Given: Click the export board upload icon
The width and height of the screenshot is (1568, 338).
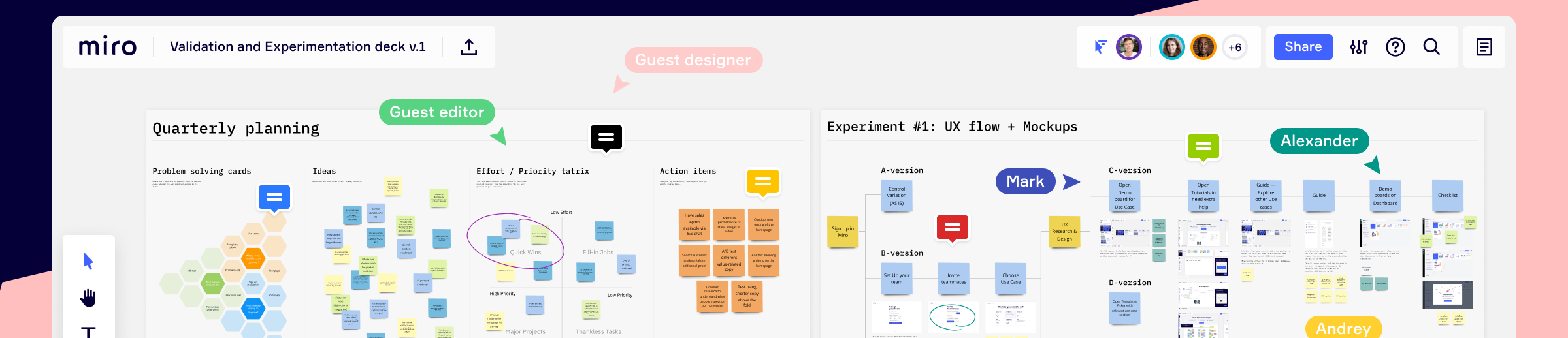Looking at the screenshot, I should 468,47.
